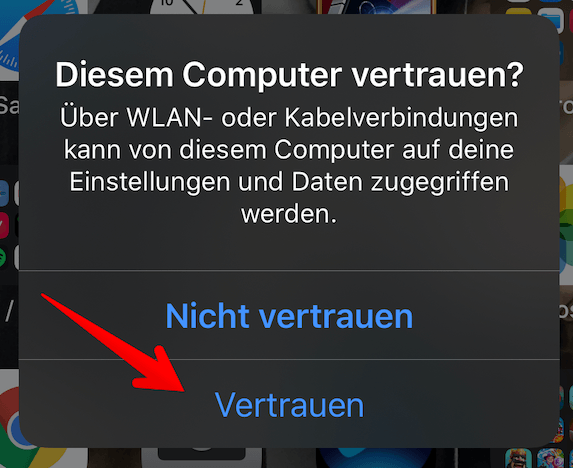Tap the red checkmark icon in folder
Viewport: 573px width, 468px height.
(4, 225)
